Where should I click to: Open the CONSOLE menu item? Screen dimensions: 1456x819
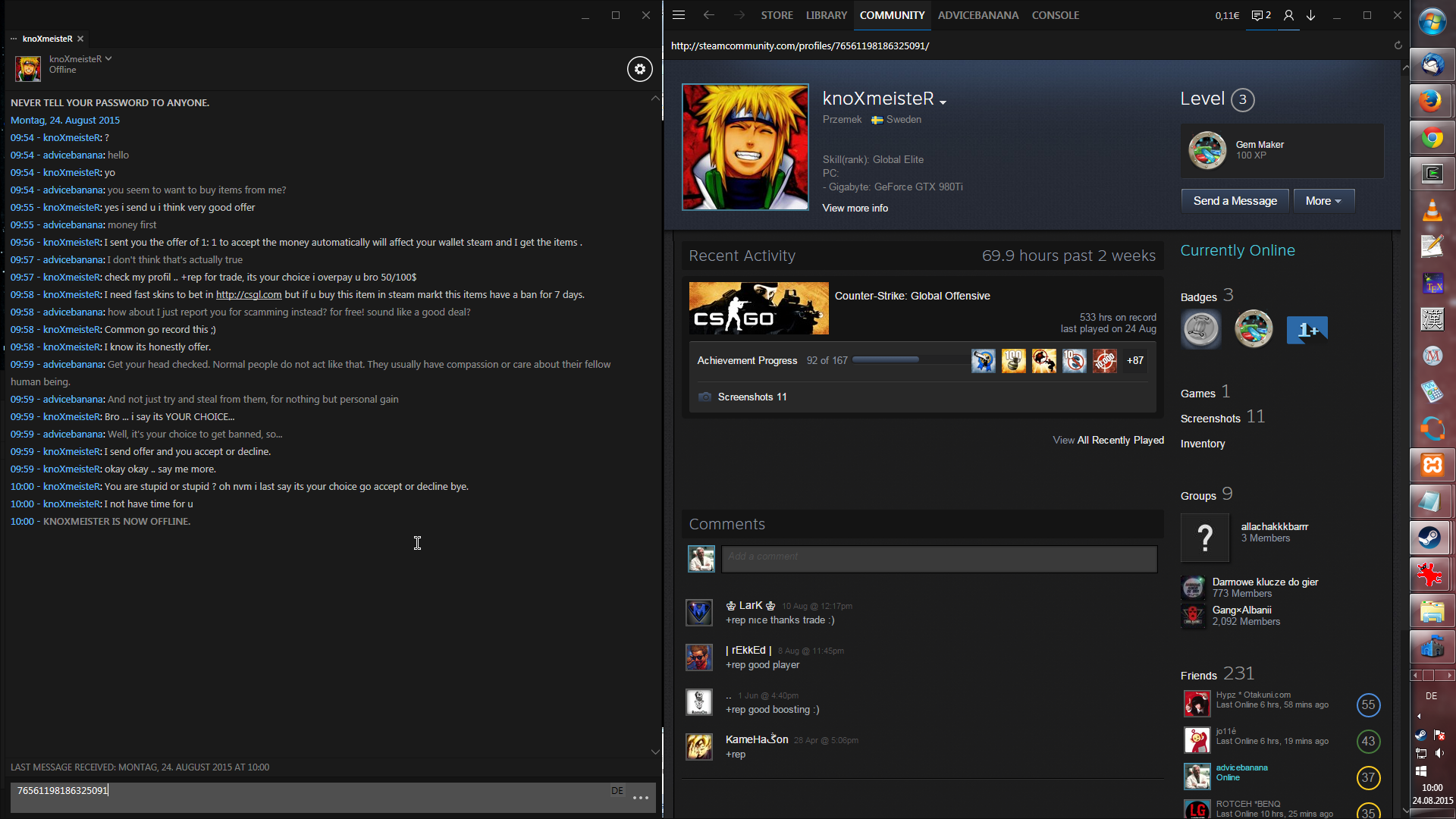point(1055,15)
